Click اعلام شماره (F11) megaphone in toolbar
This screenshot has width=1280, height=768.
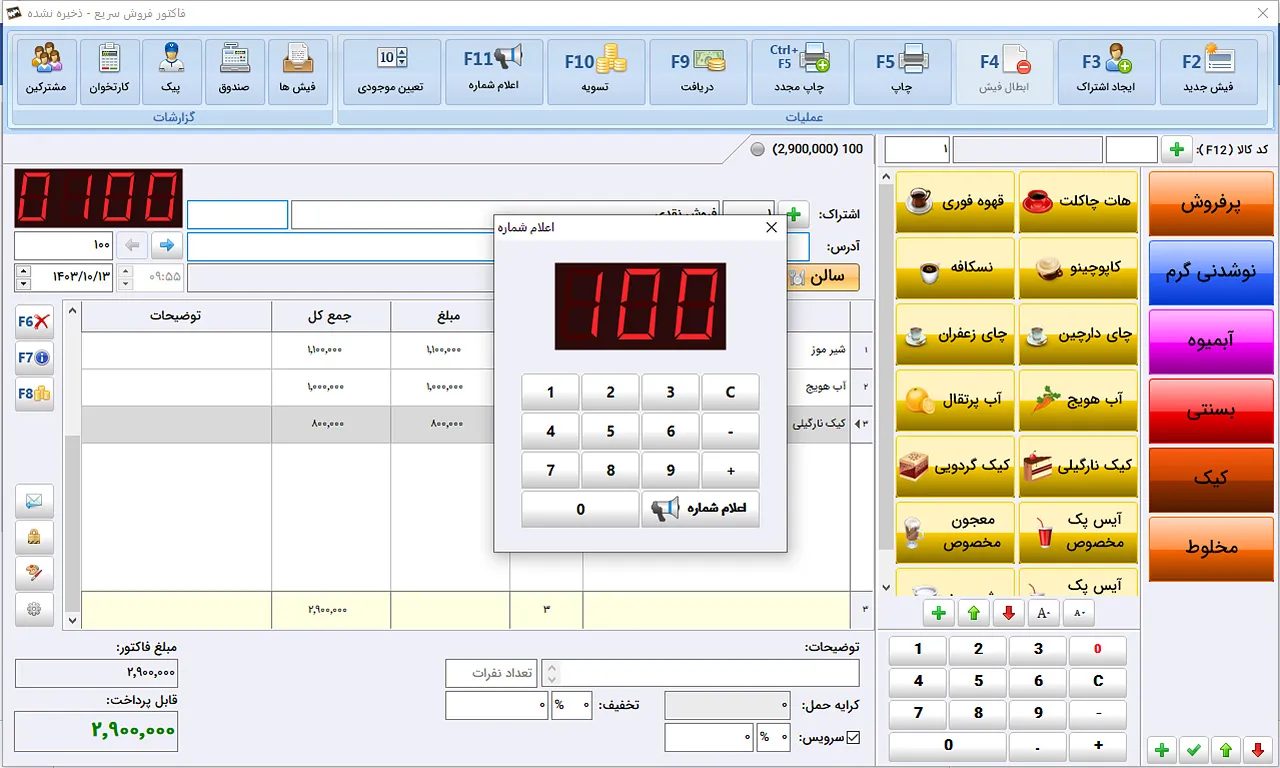point(494,72)
